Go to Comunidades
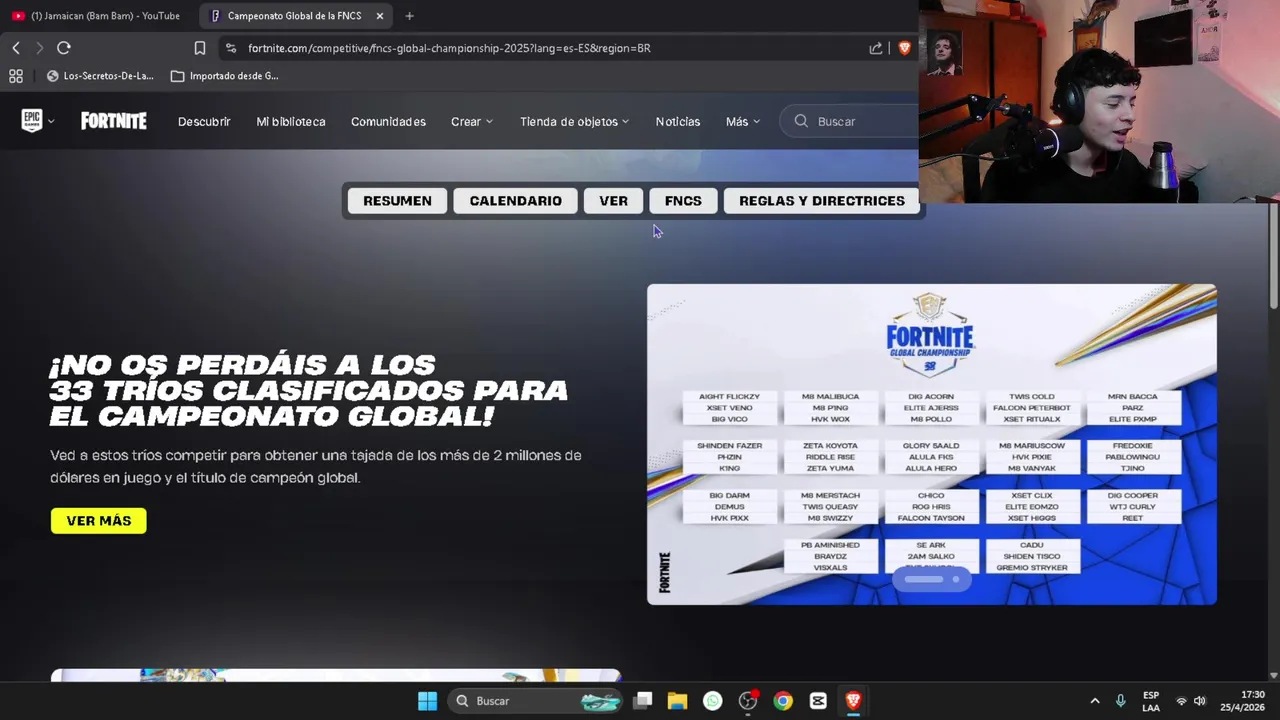 (x=388, y=122)
